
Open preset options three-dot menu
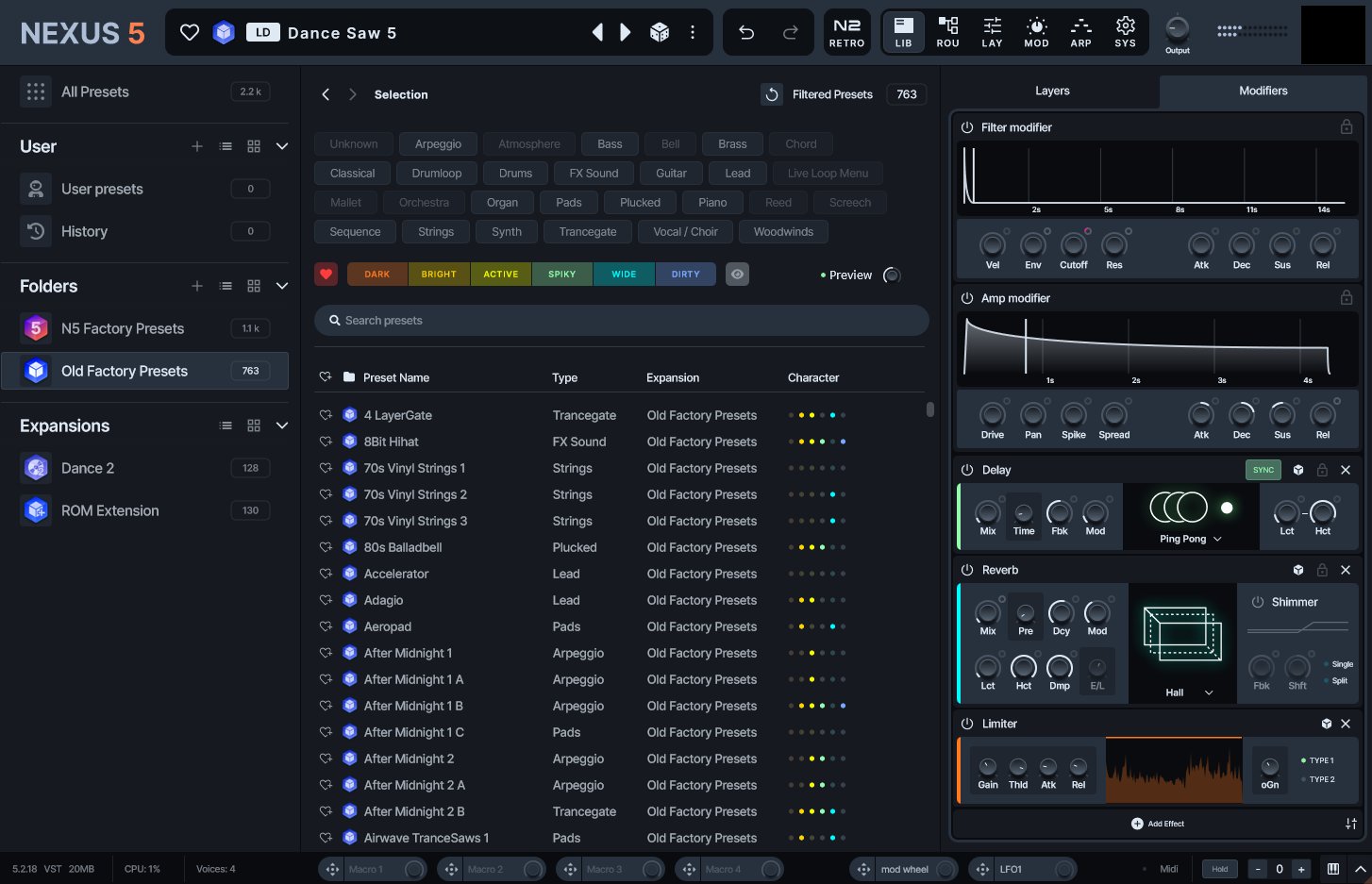coord(693,33)
